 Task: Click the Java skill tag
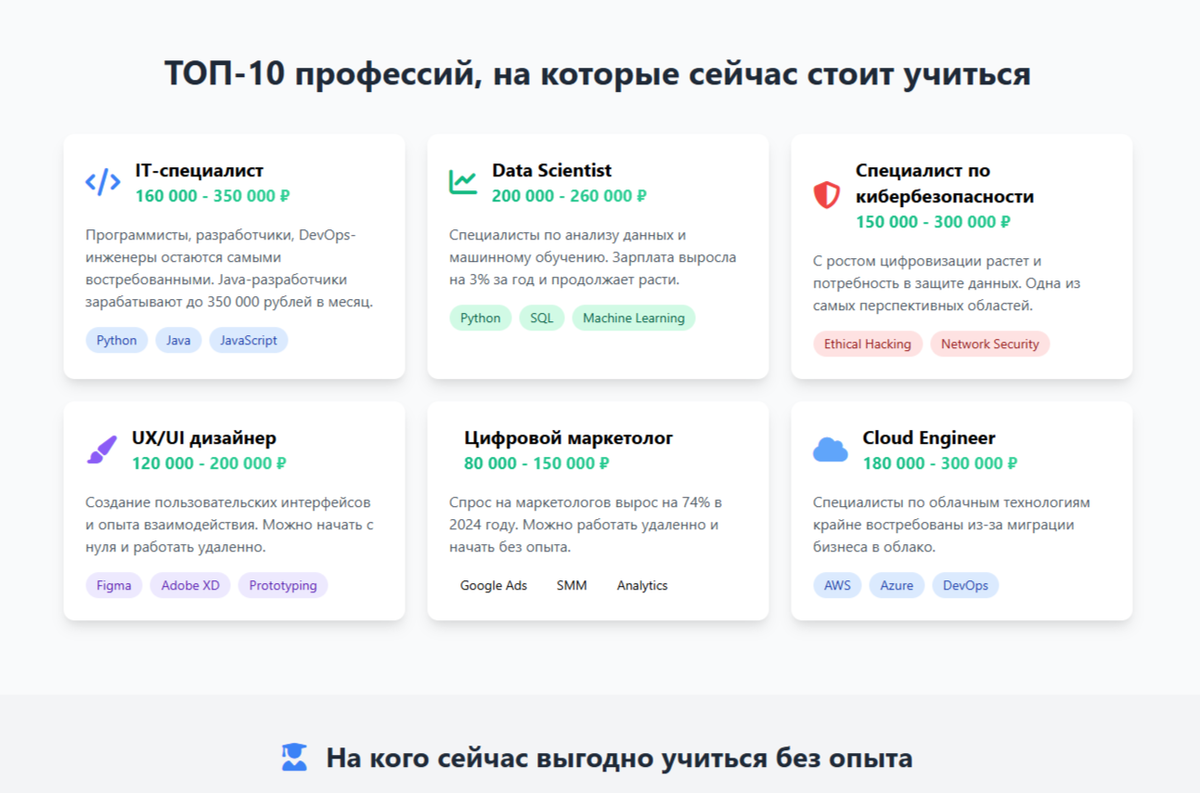(x=178, y=340)
